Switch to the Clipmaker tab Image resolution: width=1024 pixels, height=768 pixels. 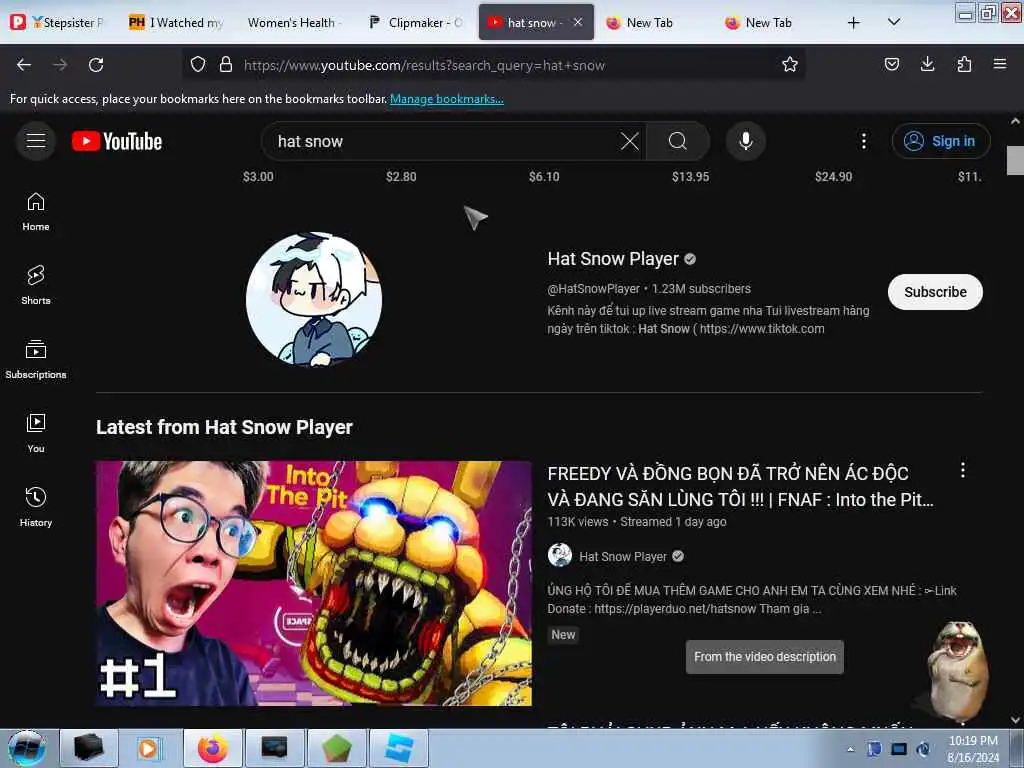pyautogui.click(x=416, y=23)
